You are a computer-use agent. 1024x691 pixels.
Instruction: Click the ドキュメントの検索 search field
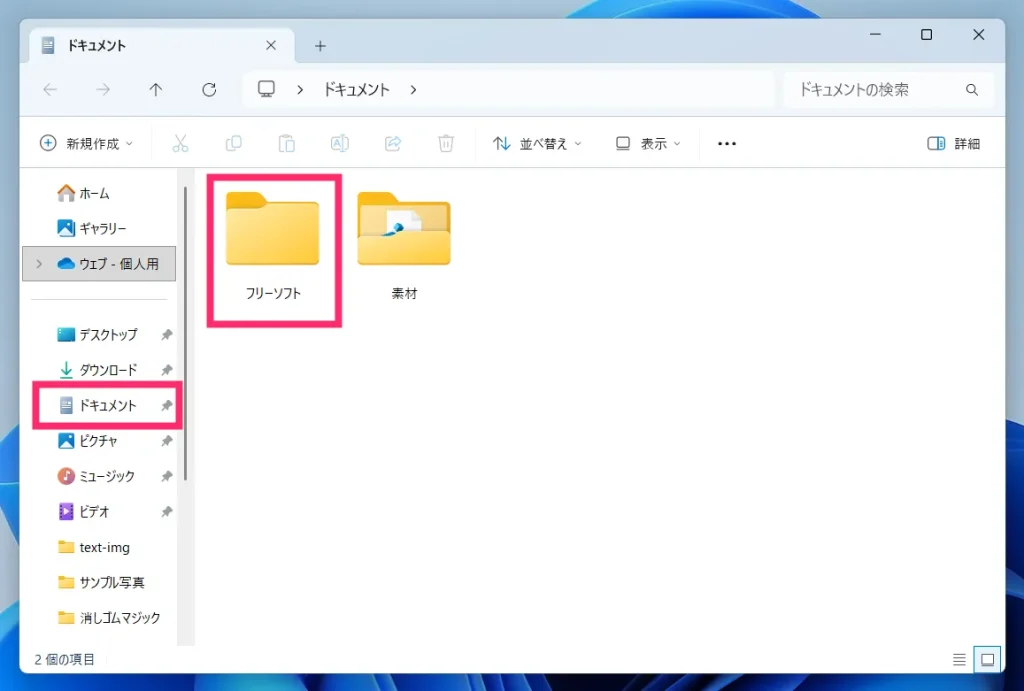[x=889, y=89]
